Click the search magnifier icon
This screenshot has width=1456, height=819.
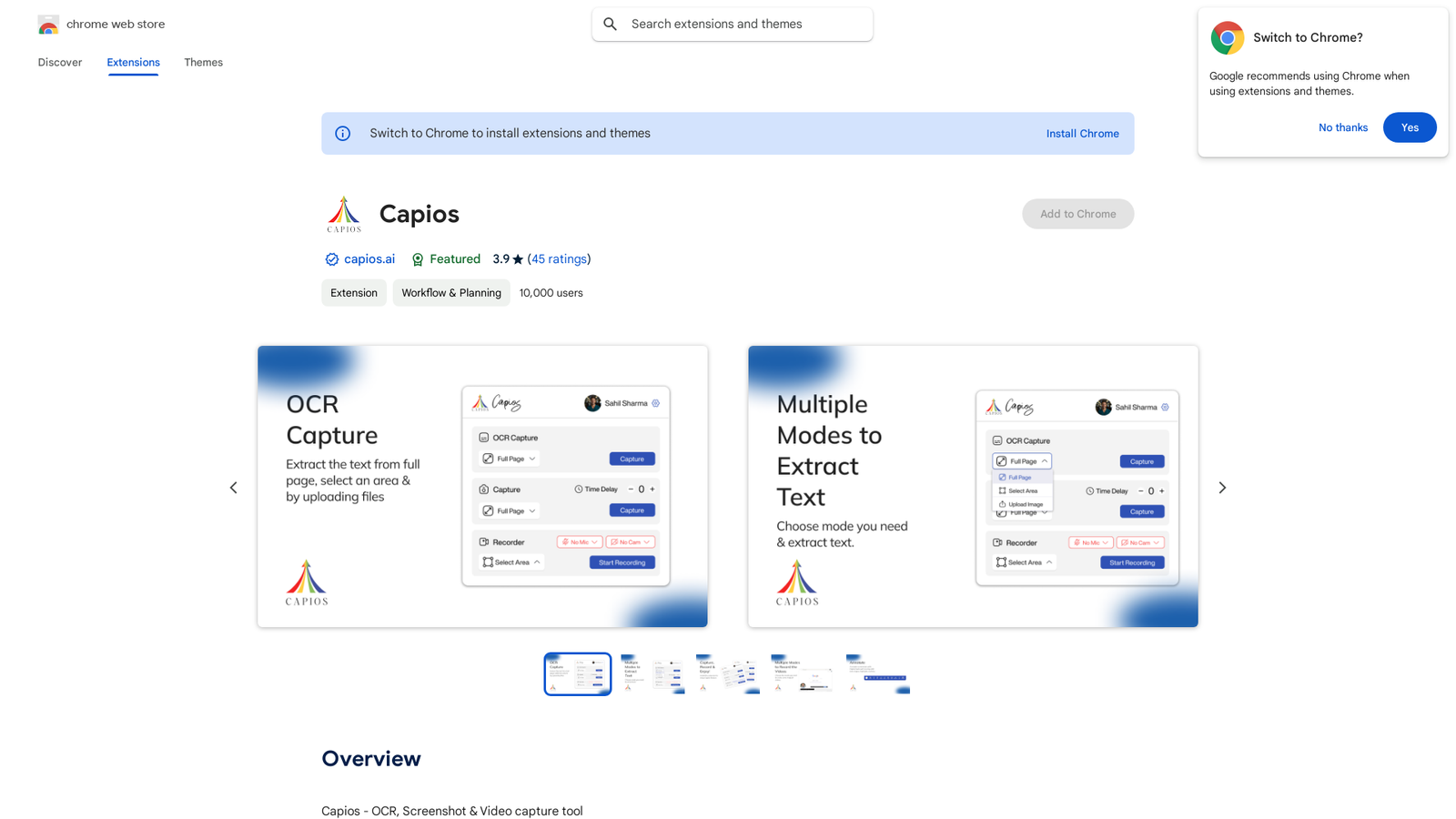611,25
